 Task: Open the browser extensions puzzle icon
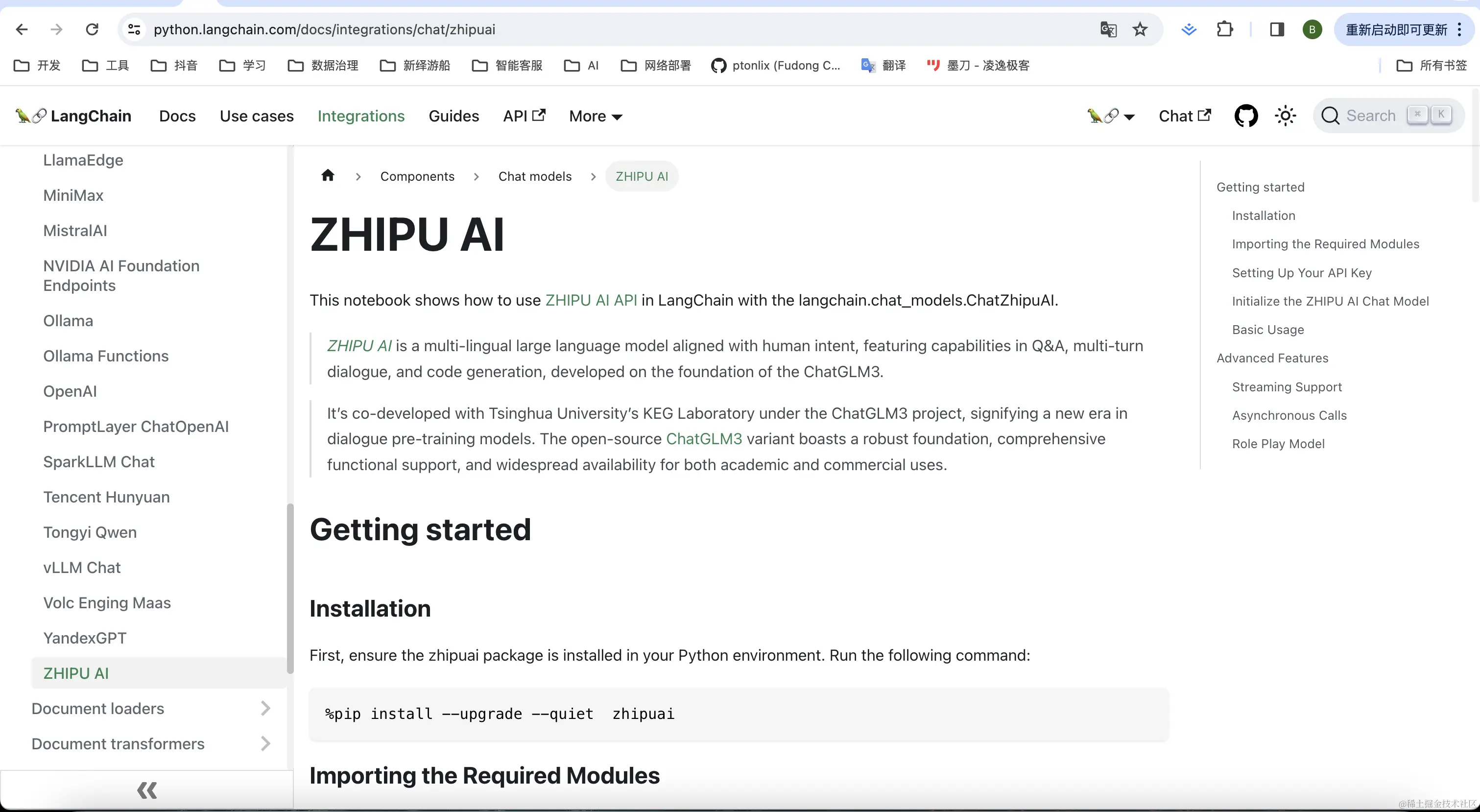[1224, 29]
